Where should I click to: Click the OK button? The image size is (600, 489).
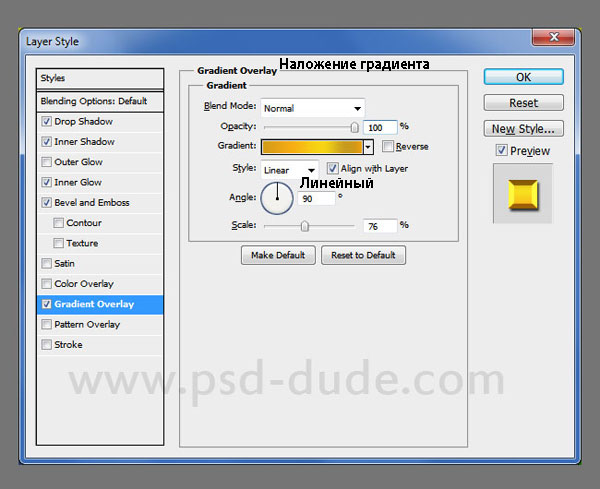[x=523, y=77]
